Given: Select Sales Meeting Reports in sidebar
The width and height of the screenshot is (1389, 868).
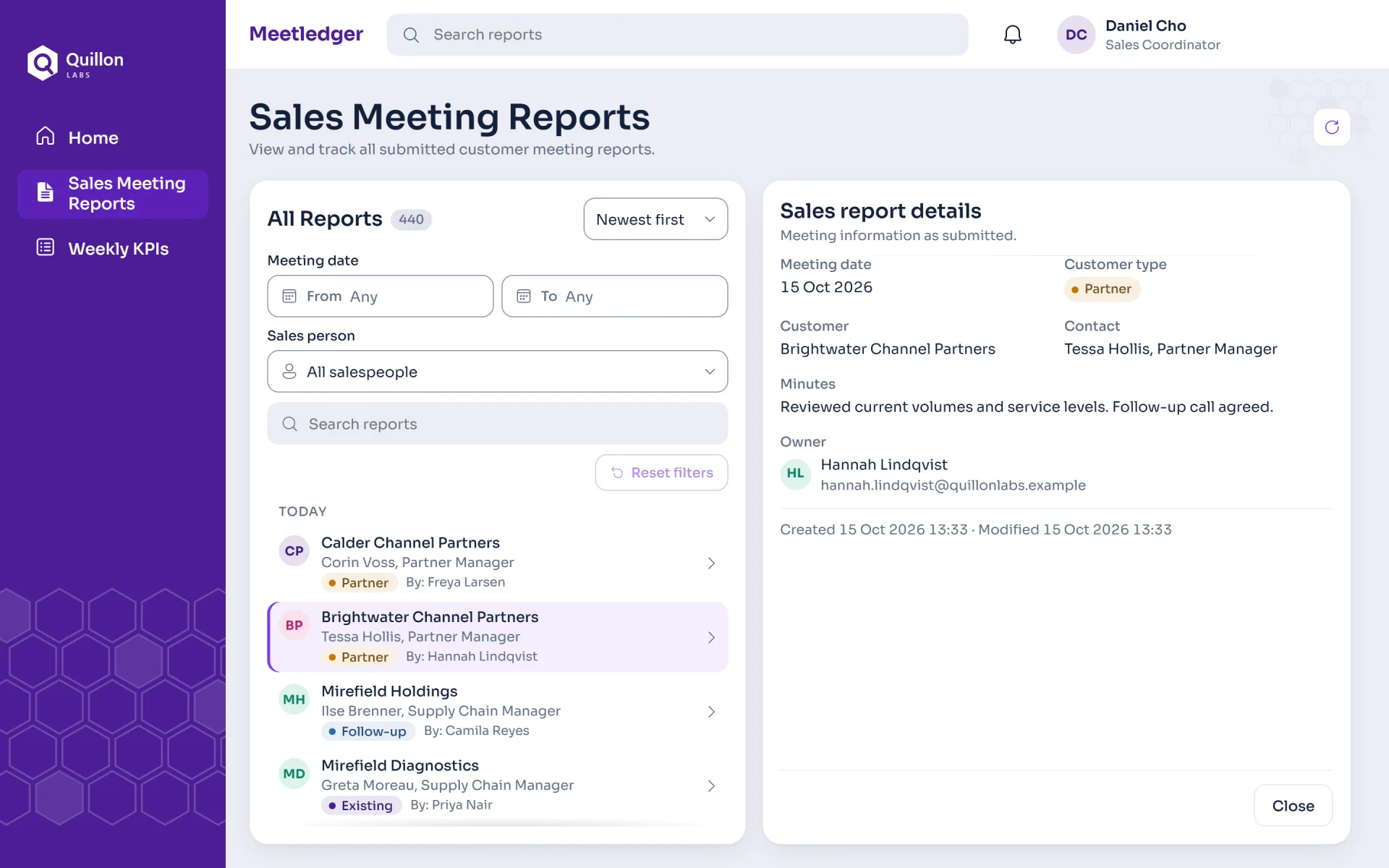Looking at the screenshot, I should [113, 194].
